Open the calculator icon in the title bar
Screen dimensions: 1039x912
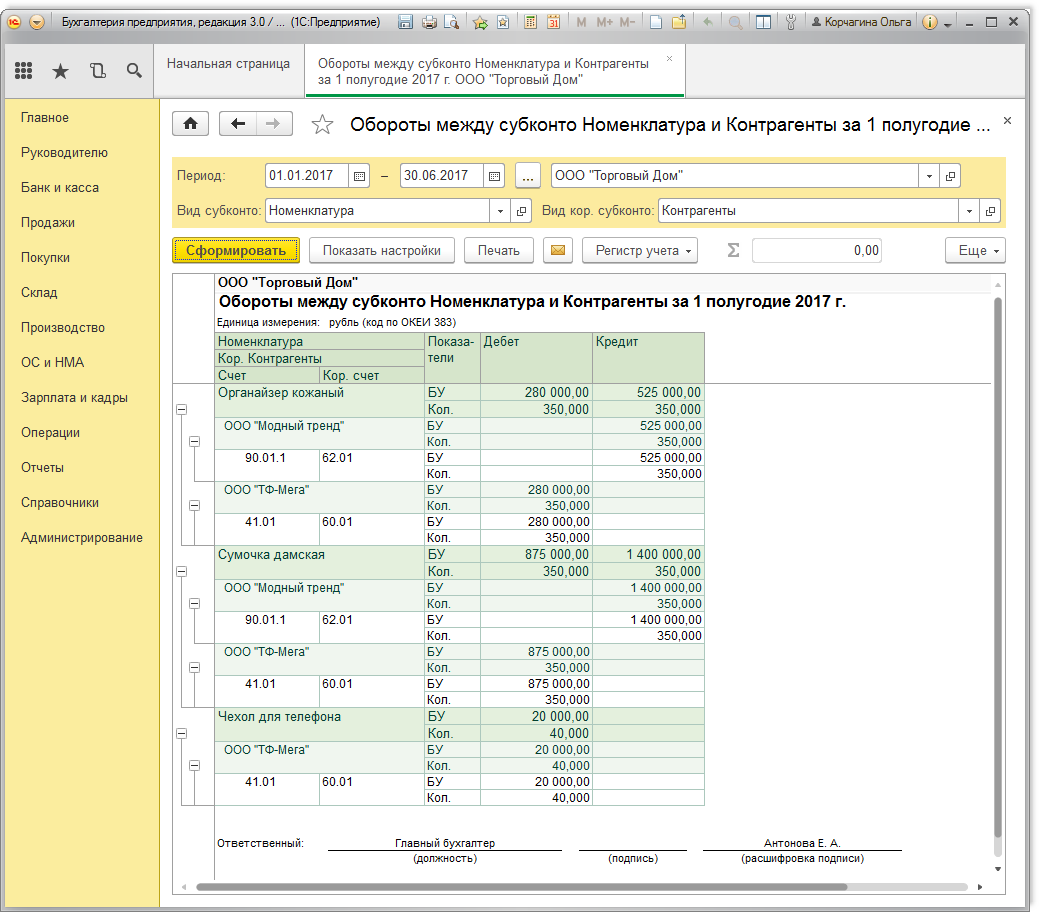coord(530,22)
